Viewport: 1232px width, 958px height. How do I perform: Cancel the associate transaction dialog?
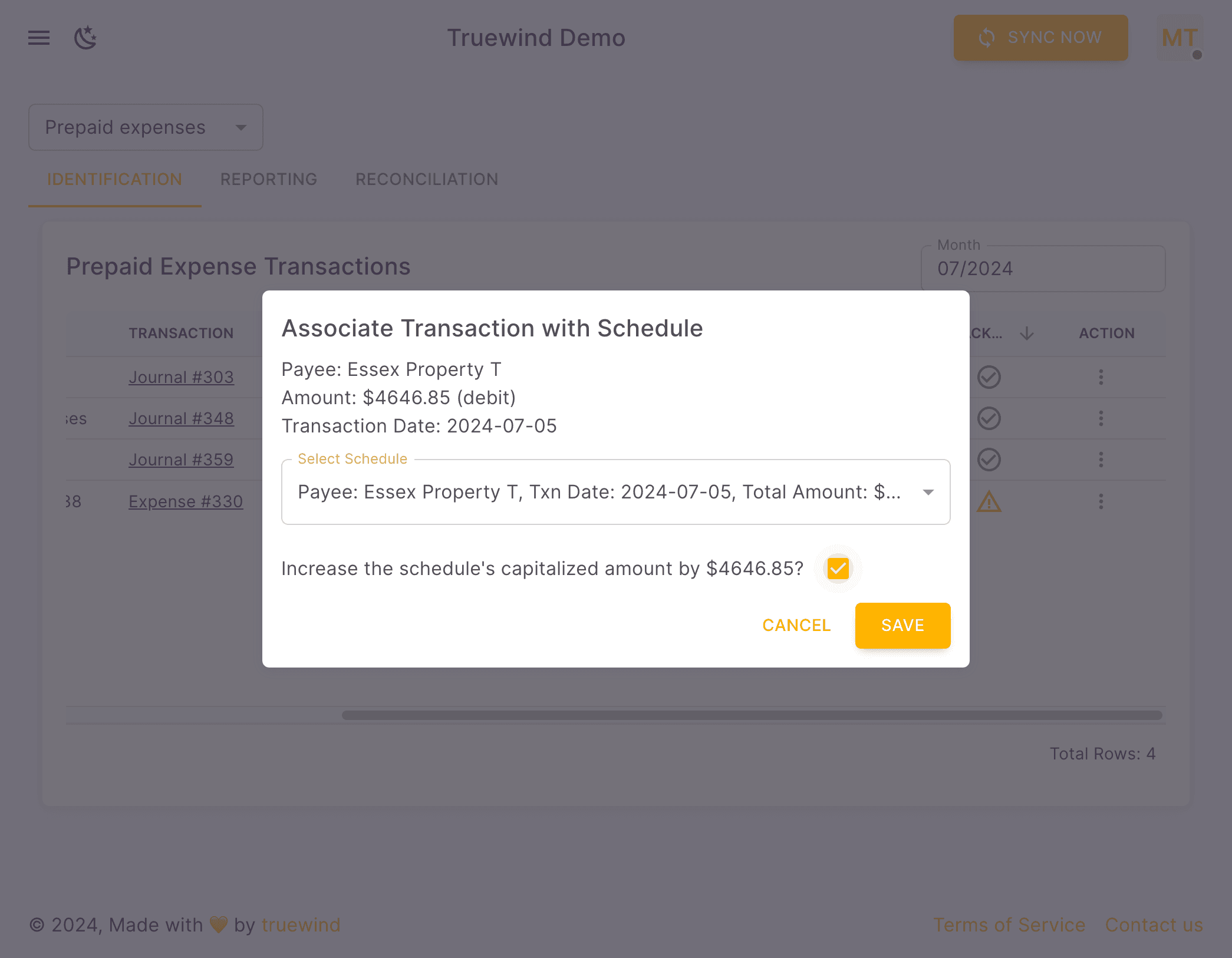tap(796, 625)
